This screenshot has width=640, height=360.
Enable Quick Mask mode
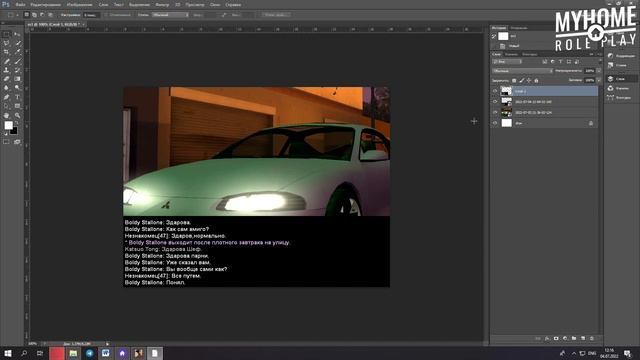tap(6, 142)
